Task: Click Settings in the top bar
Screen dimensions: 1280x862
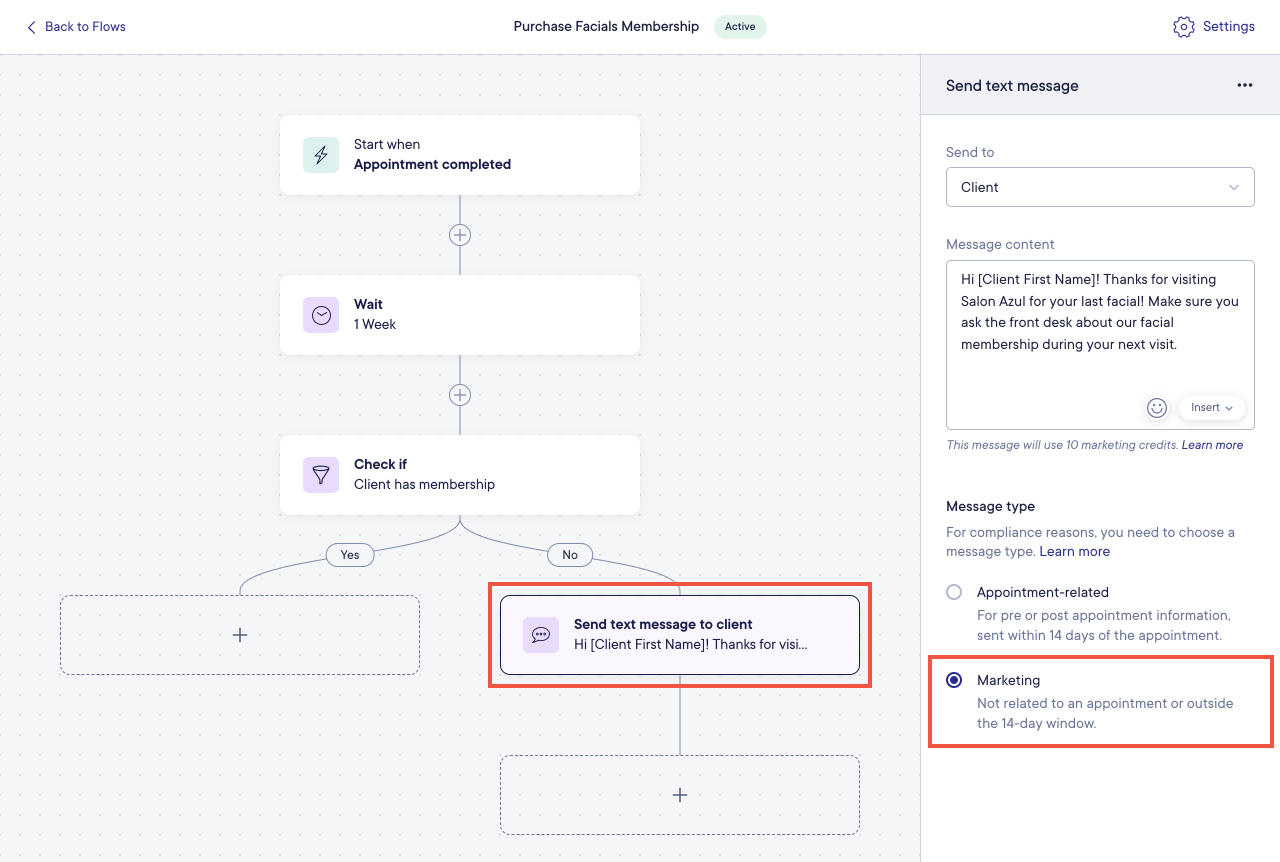Action: click(1229, 27)
